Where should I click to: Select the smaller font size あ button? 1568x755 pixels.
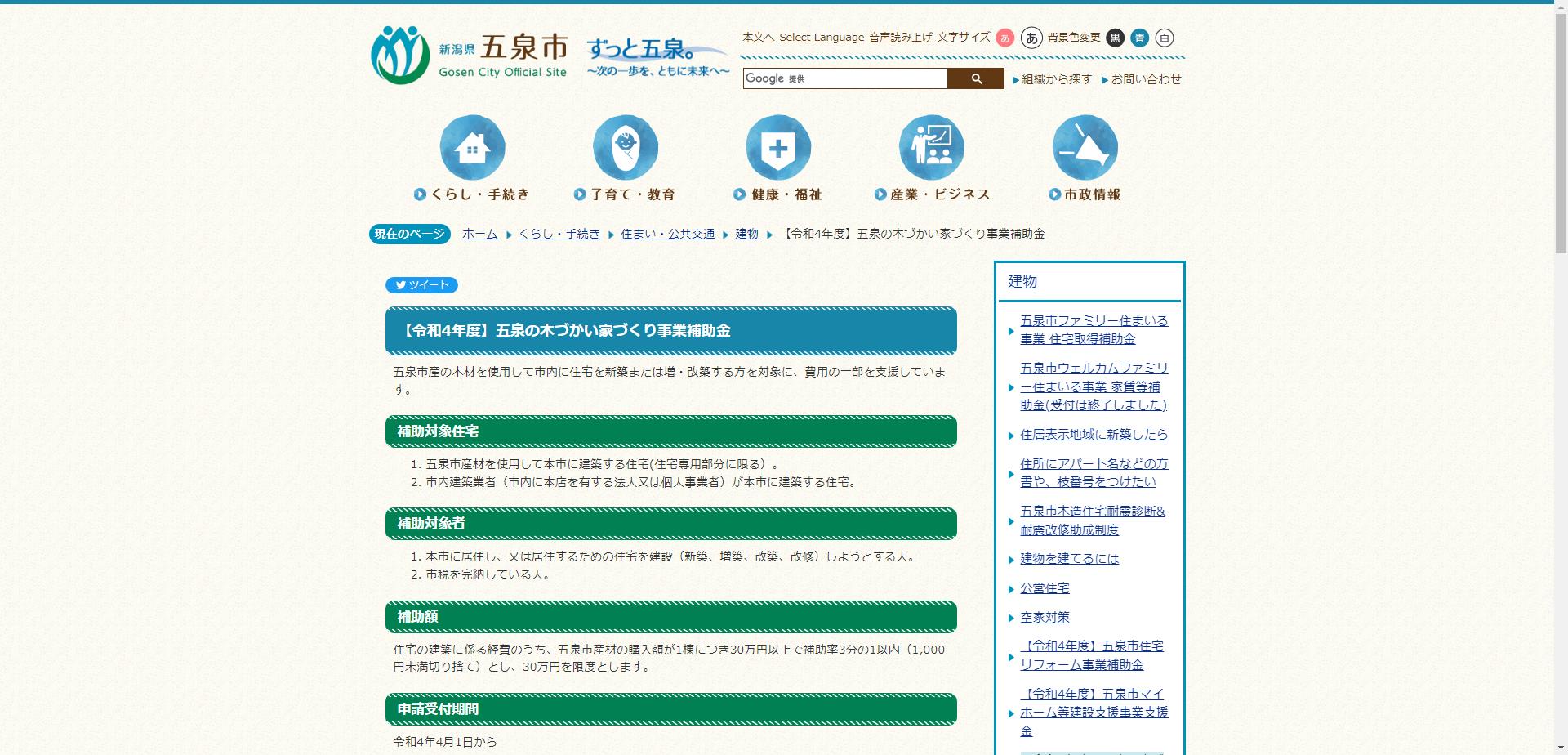point(1005,38)
